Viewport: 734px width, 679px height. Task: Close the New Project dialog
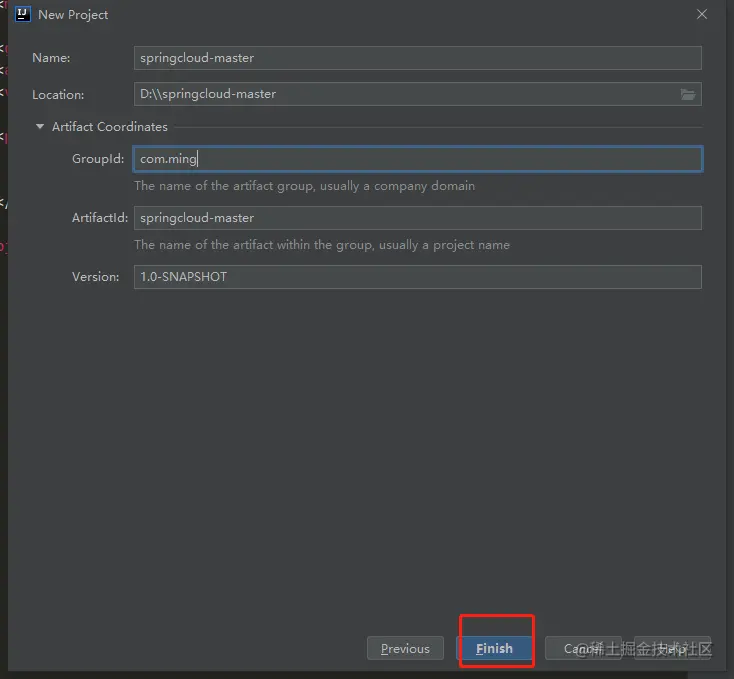[702, 15]
